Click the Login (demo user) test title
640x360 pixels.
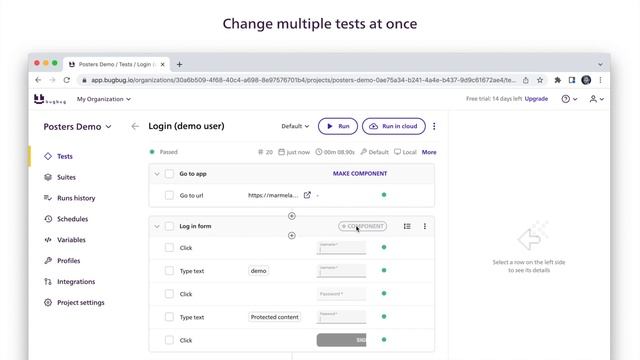pos(187,126)
